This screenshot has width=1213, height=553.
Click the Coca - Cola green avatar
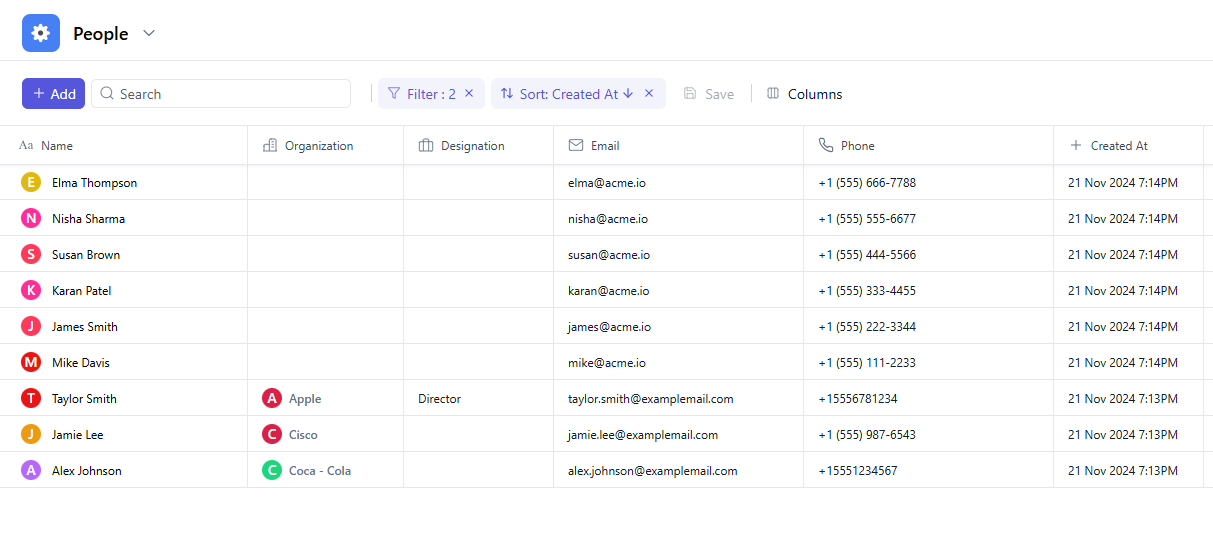pyautogui.click(x=272, y=471)
